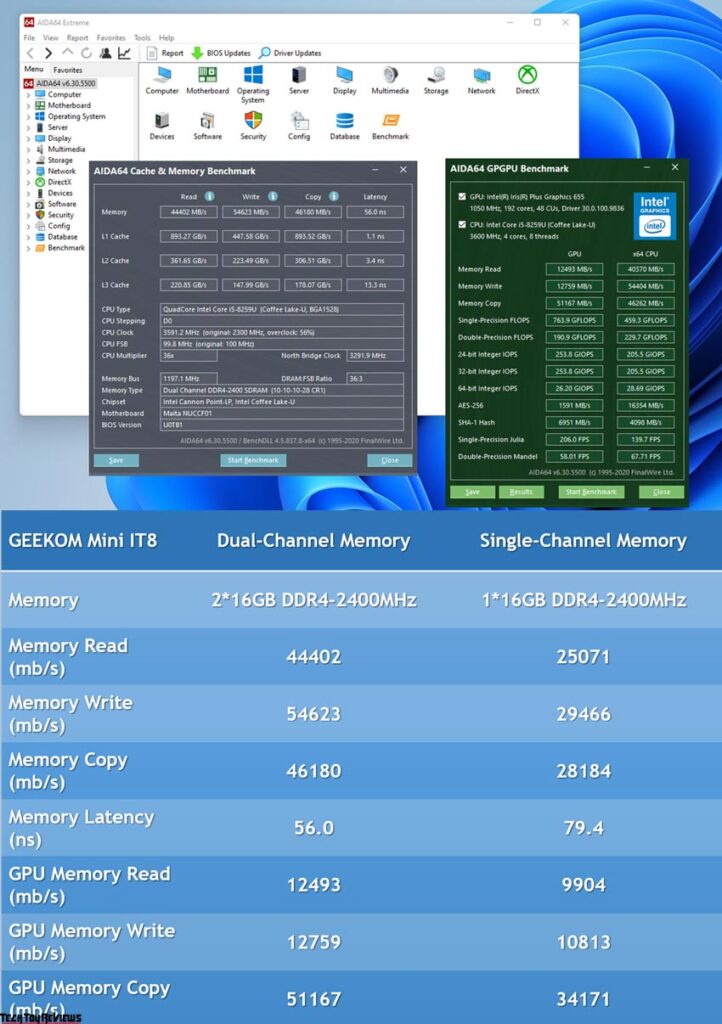Expand the Multimedia tree node
The width and height of the screenshot is (722, 1024).
coord(28,150)
